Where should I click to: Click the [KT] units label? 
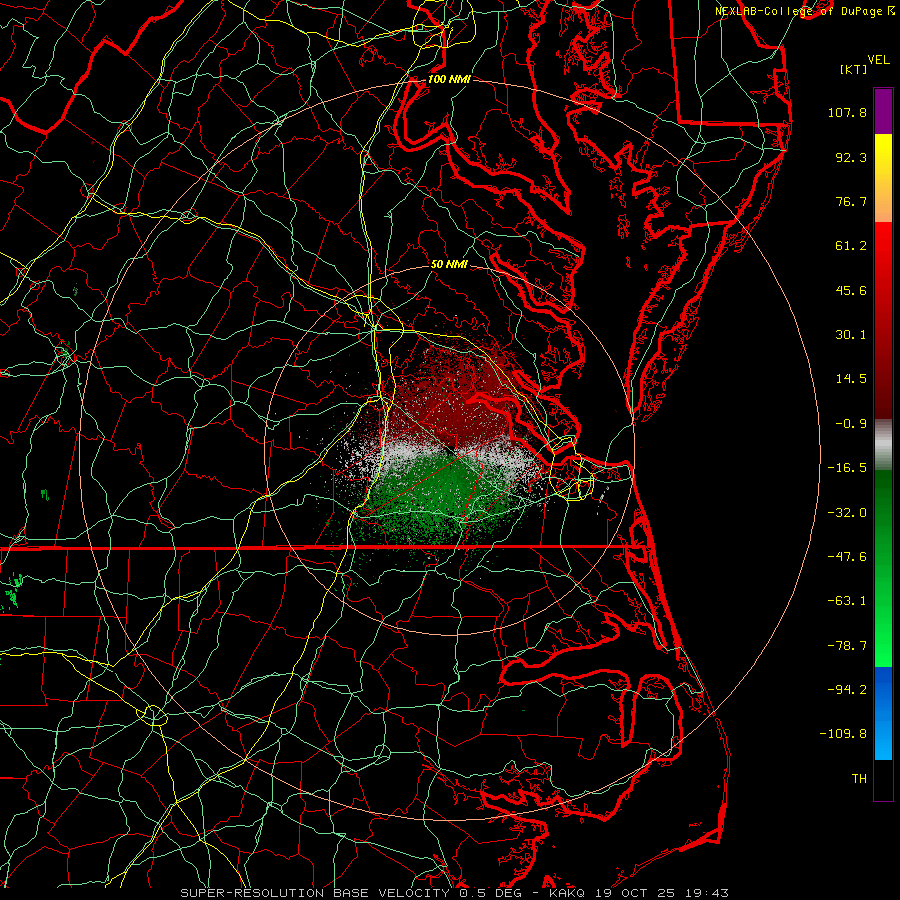pyautogui.click(x=853, y=69)
